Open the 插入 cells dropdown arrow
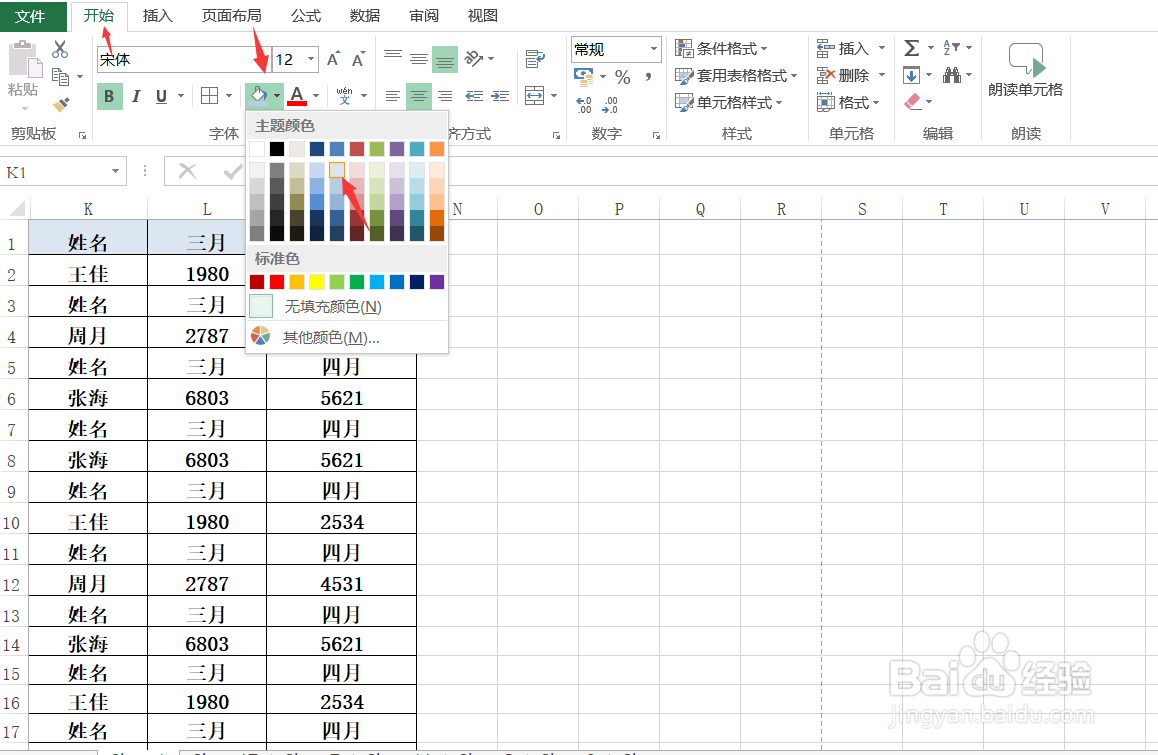1158x755 pixels. coord(882,49)
